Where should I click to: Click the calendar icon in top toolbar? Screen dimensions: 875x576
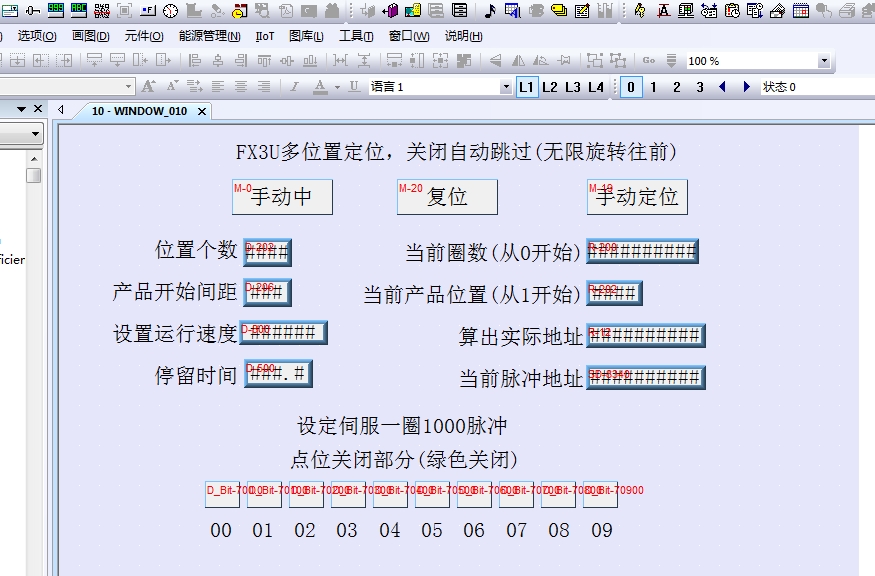802,11
